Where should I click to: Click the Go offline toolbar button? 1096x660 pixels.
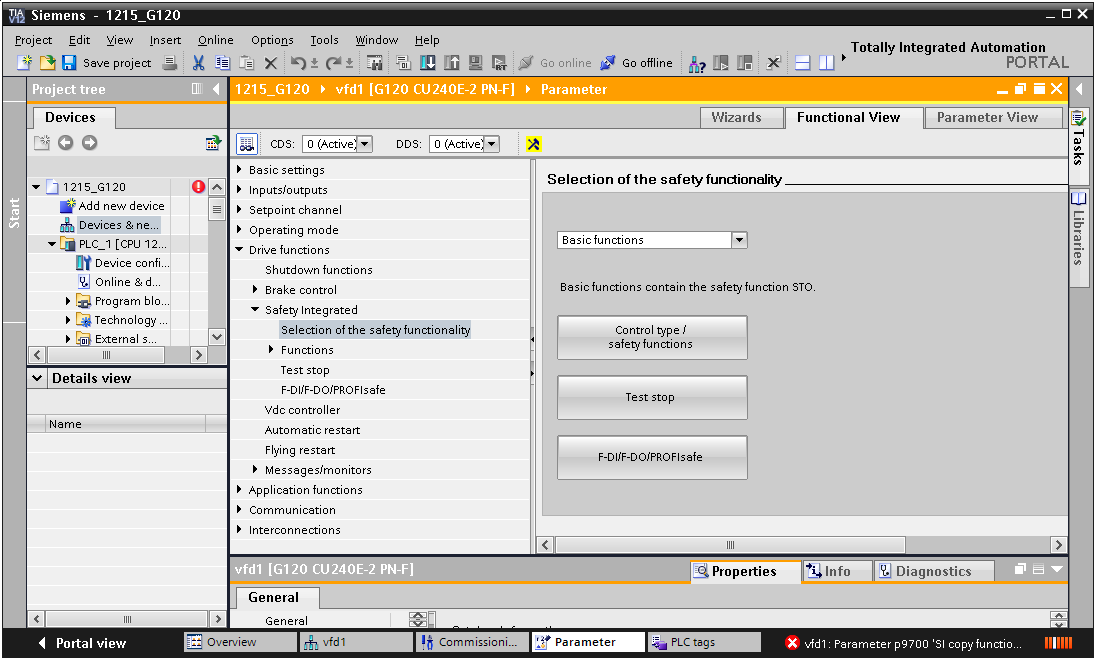tap(636, 63)
